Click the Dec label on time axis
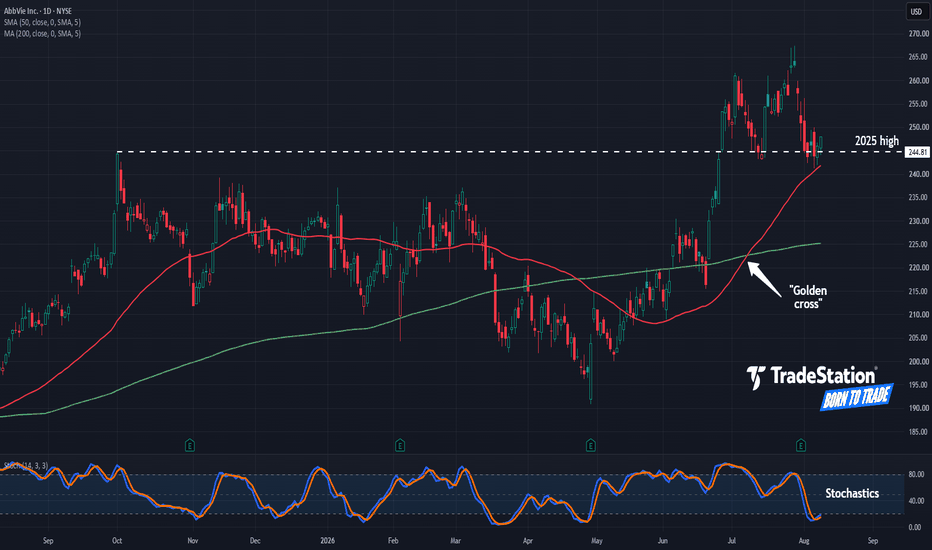932x550 pixels. pyautogui.click(x=255, y=540)
